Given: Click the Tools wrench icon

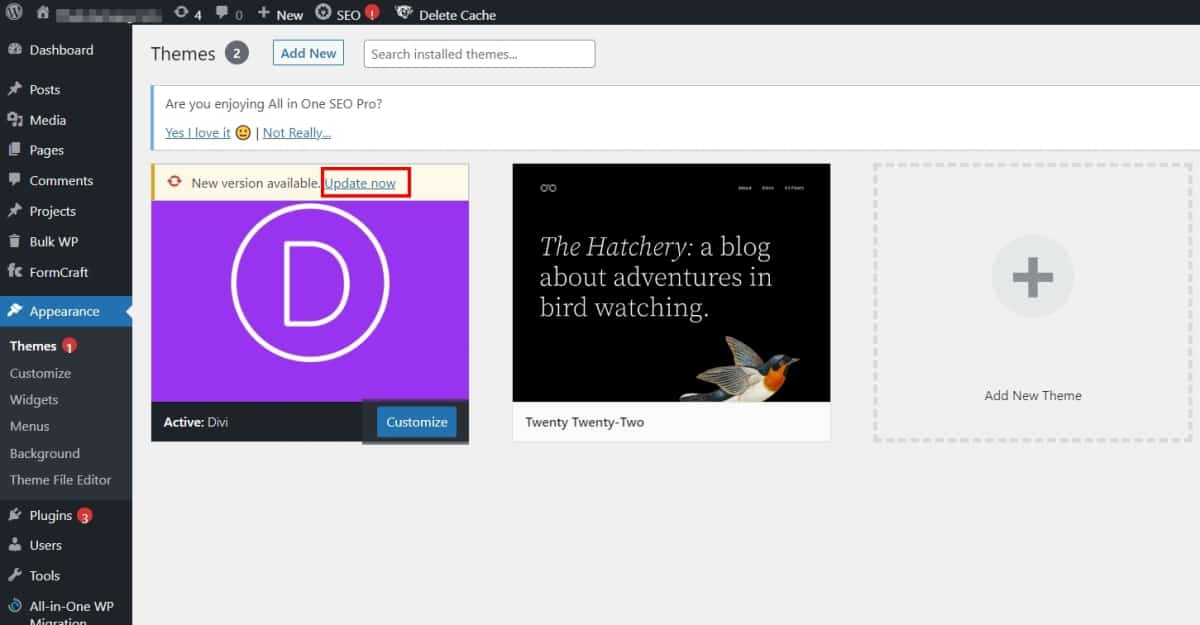Looking at the screenshot, I should click(x=14, y=576).
